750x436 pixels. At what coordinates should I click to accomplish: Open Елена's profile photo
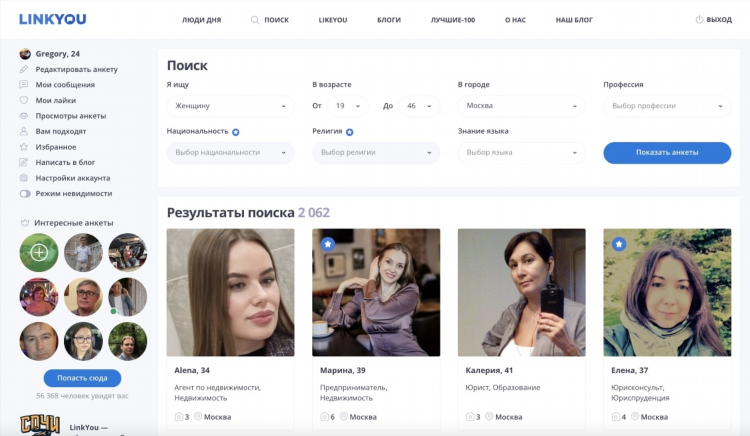[x=667, y=292]
